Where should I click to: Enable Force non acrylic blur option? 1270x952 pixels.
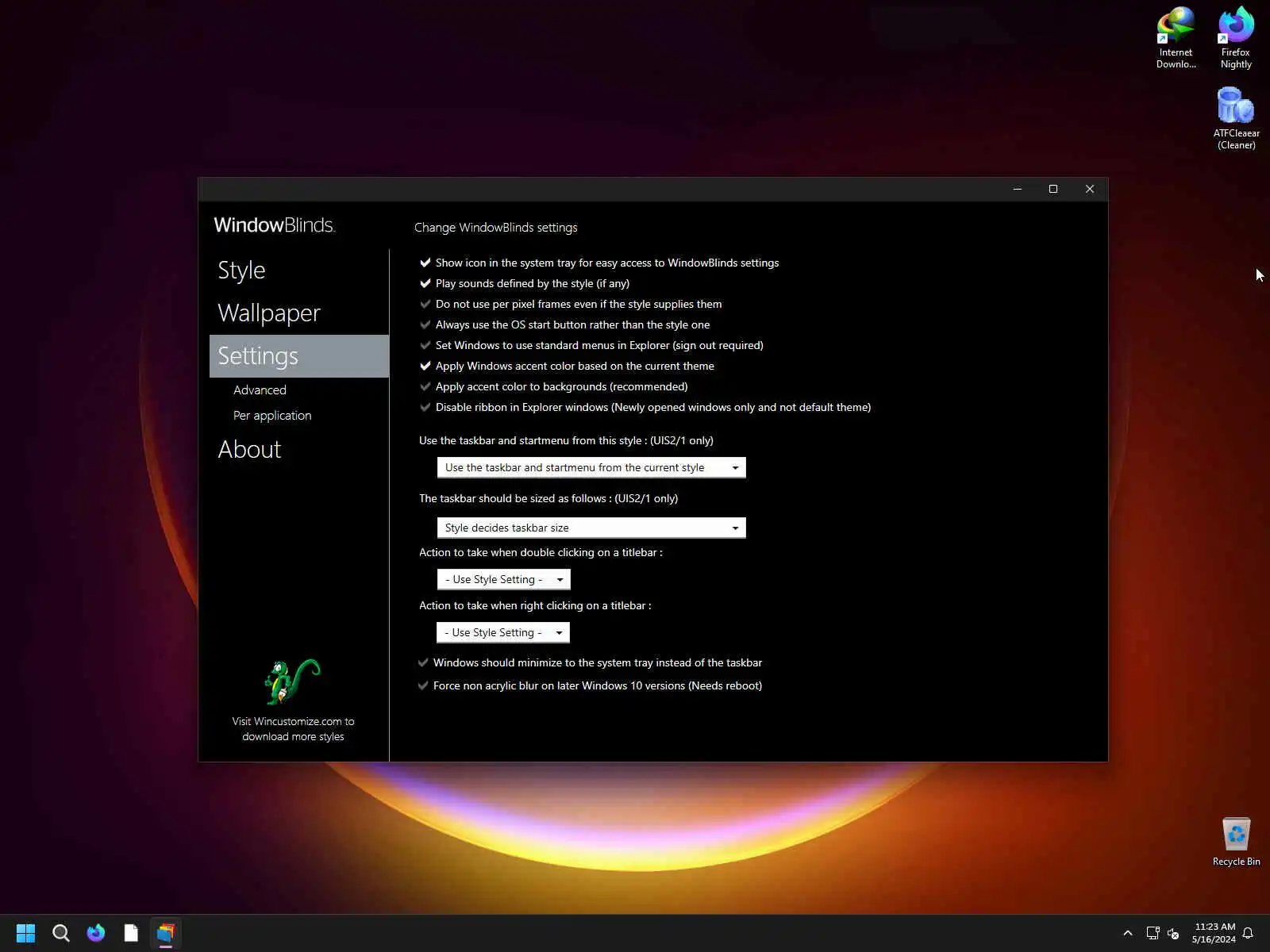[x=590, y=685]
